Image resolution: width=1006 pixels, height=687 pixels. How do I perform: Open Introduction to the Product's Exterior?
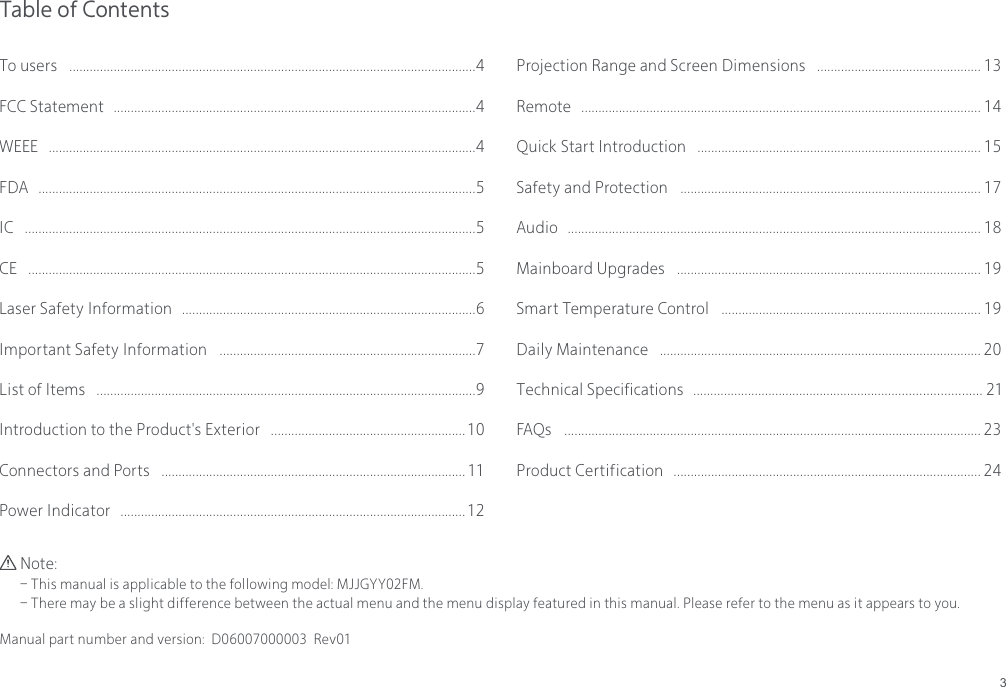(131, 430)
